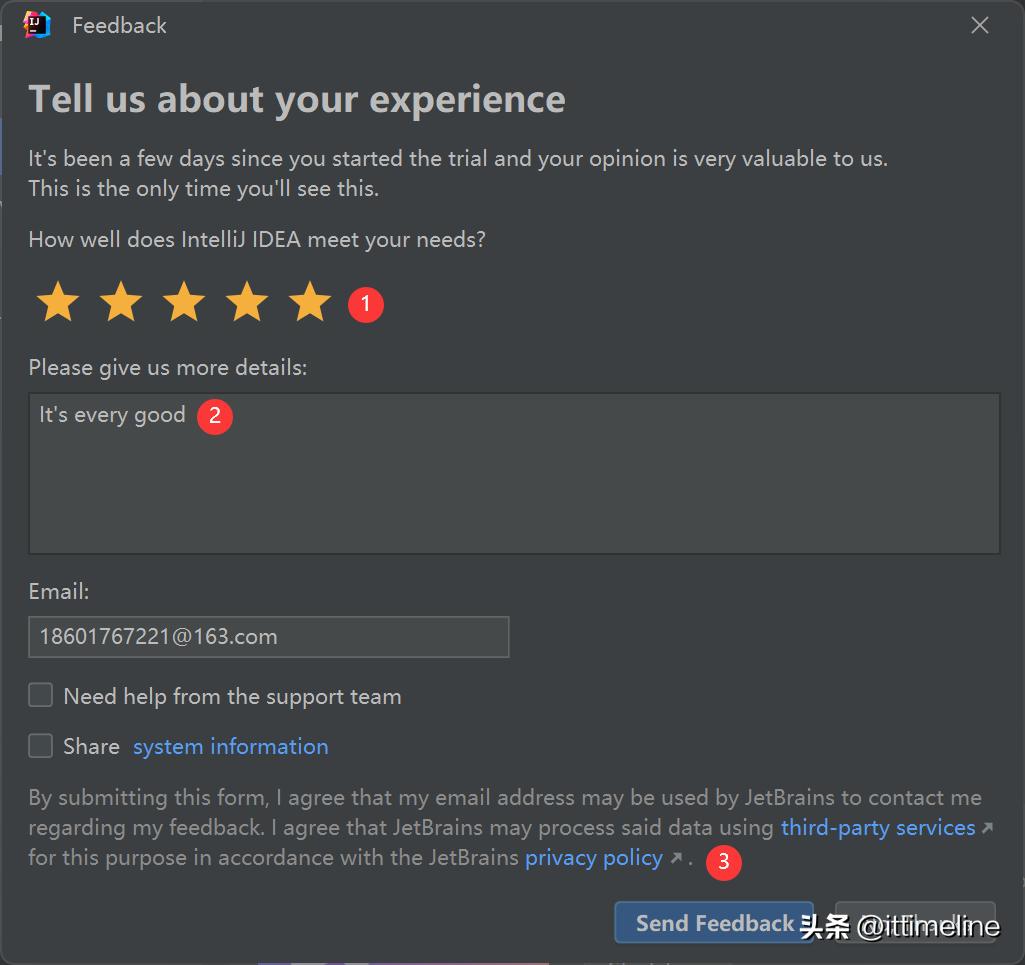Click the button next to Send Feedback

(915, 923)
